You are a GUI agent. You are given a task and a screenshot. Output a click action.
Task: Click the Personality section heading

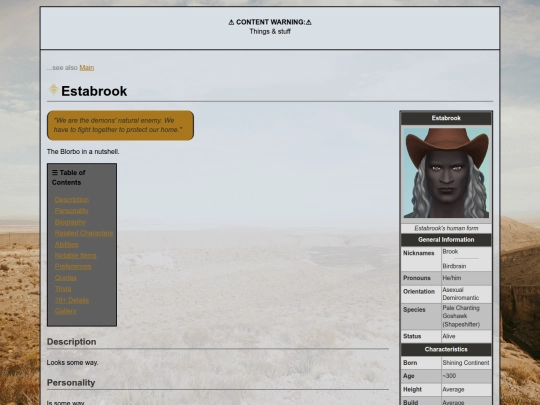71,383
